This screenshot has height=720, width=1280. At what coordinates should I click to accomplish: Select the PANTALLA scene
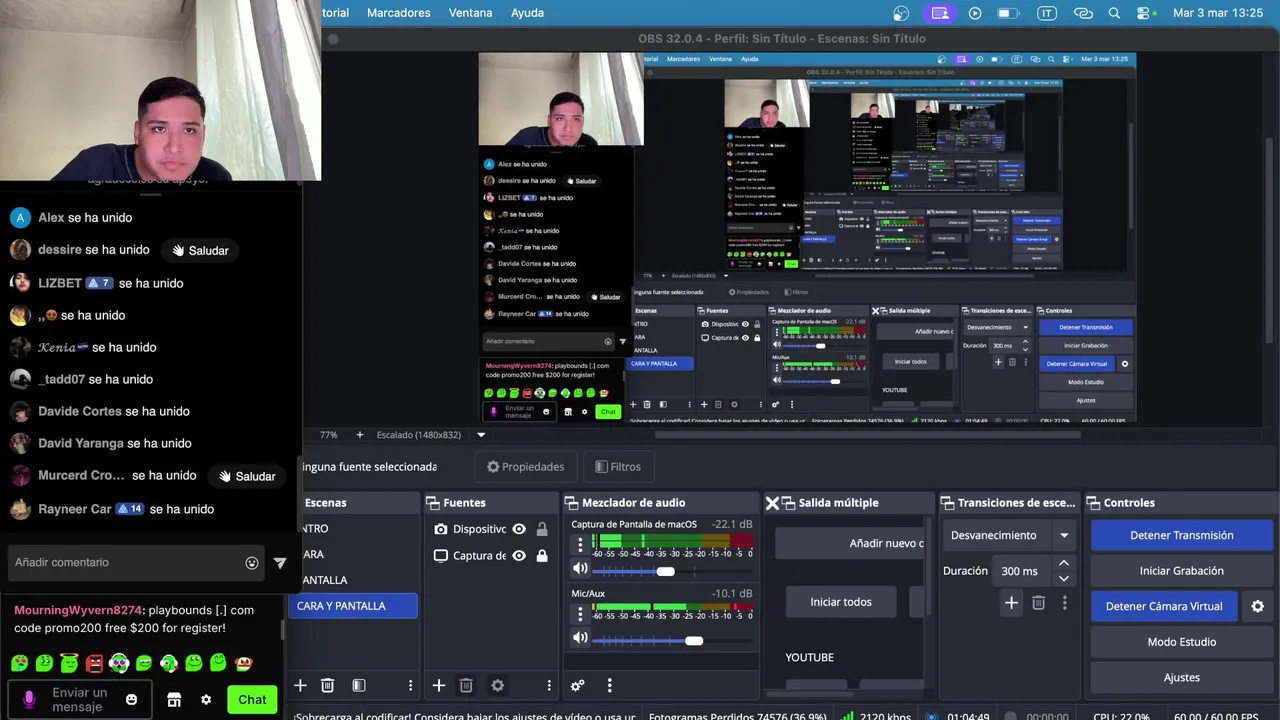click(x=352, y=580)
